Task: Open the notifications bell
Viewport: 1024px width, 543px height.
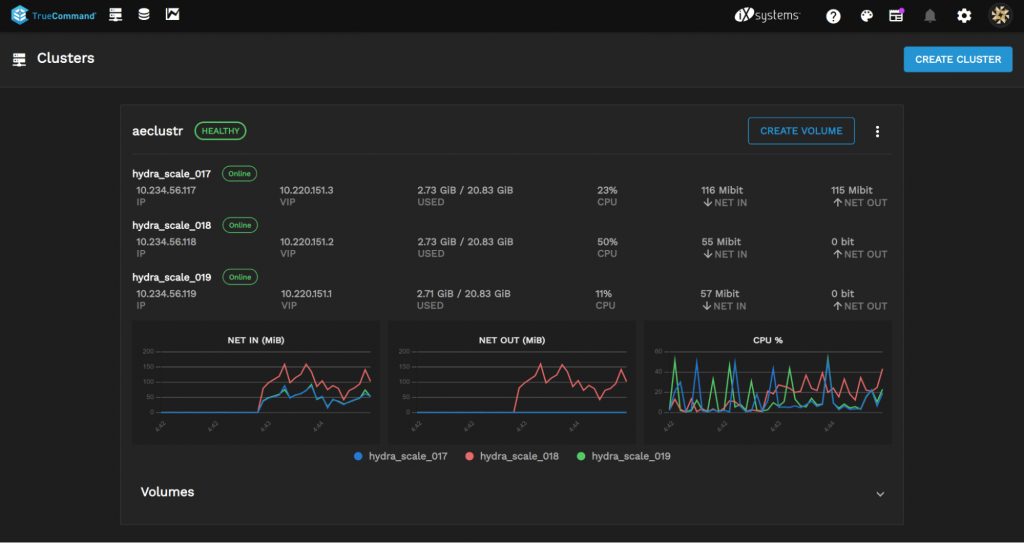Action: tap(930, 16)
